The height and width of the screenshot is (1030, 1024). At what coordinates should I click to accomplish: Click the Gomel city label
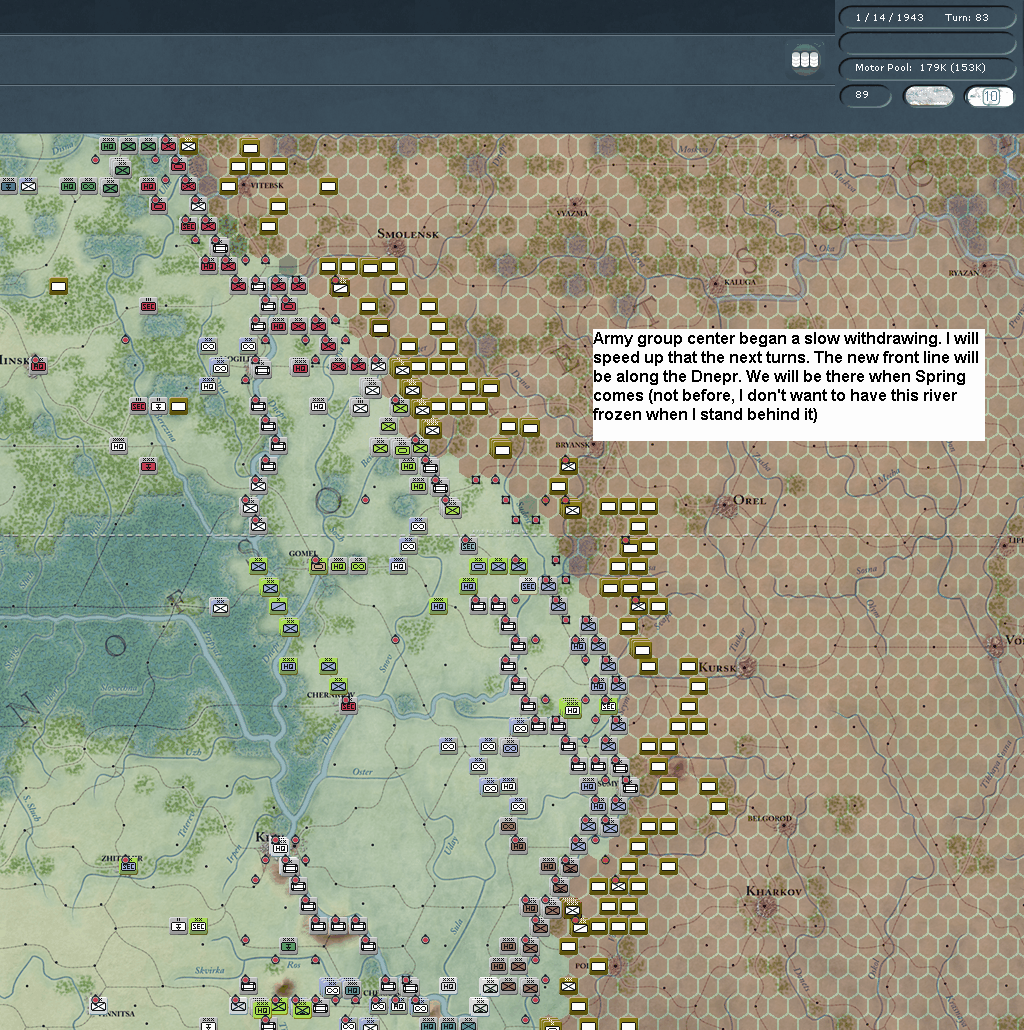(x=302, y=554)
